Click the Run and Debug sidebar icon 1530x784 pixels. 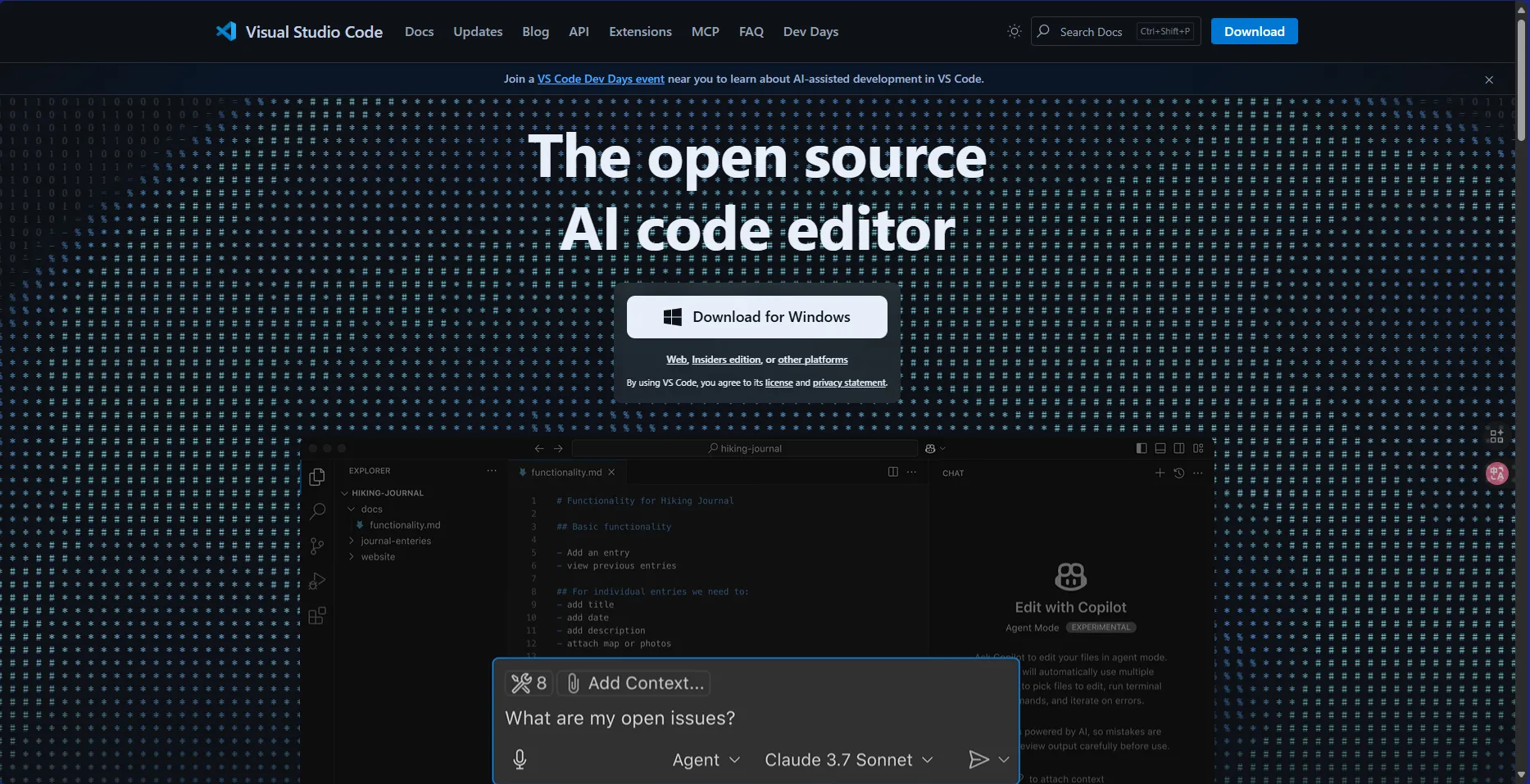317,582
